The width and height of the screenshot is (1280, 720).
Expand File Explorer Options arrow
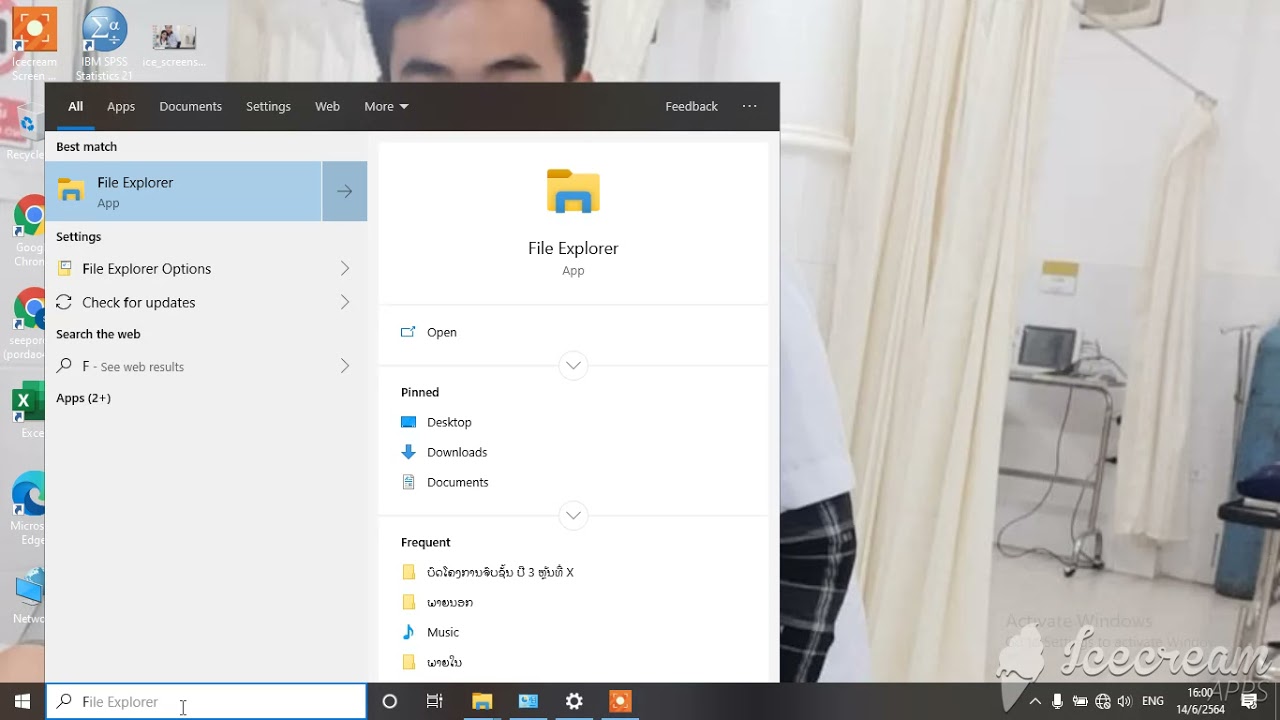click(x=345, y=268)
